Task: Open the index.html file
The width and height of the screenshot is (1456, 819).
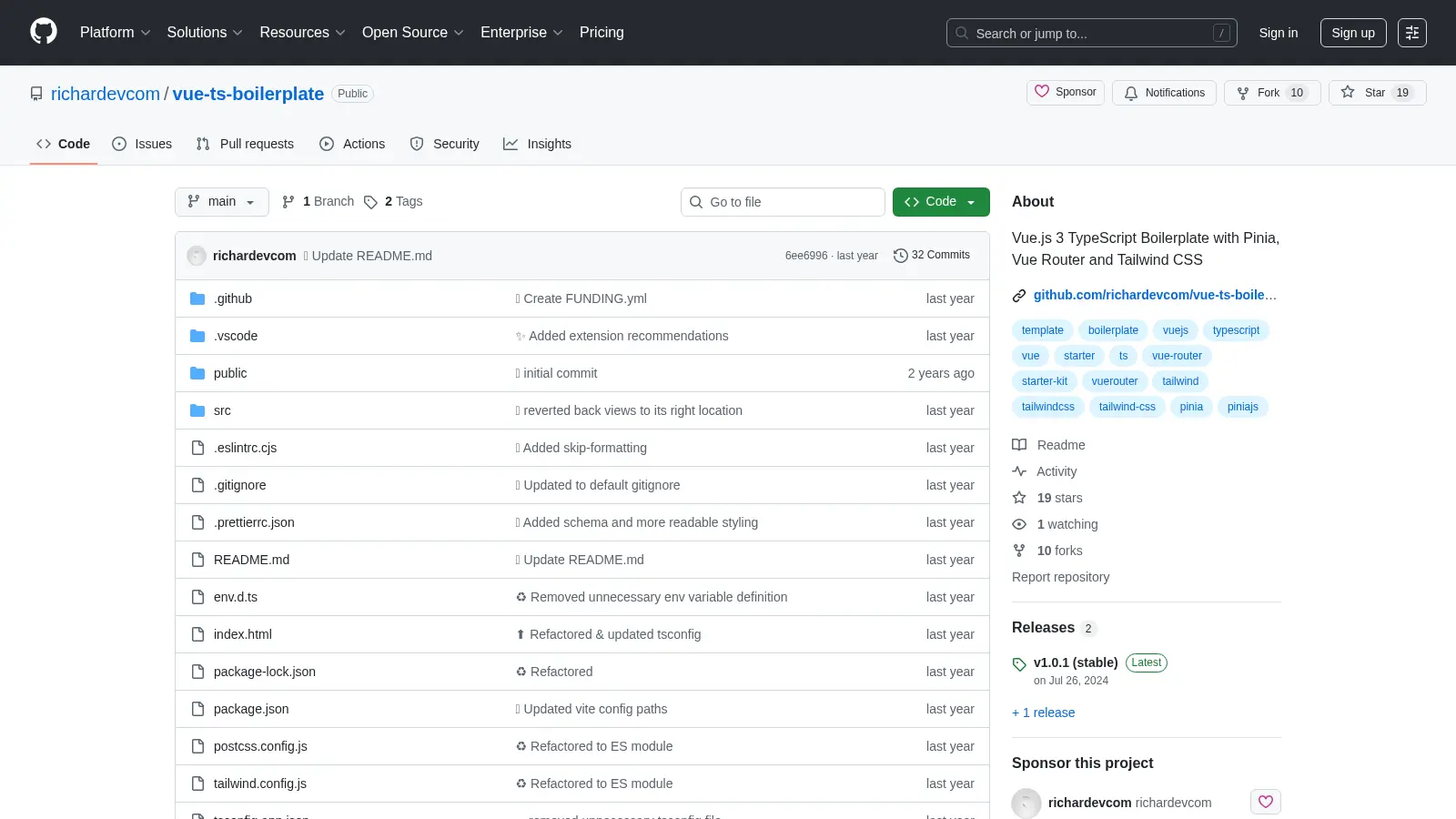Action: 243,634
